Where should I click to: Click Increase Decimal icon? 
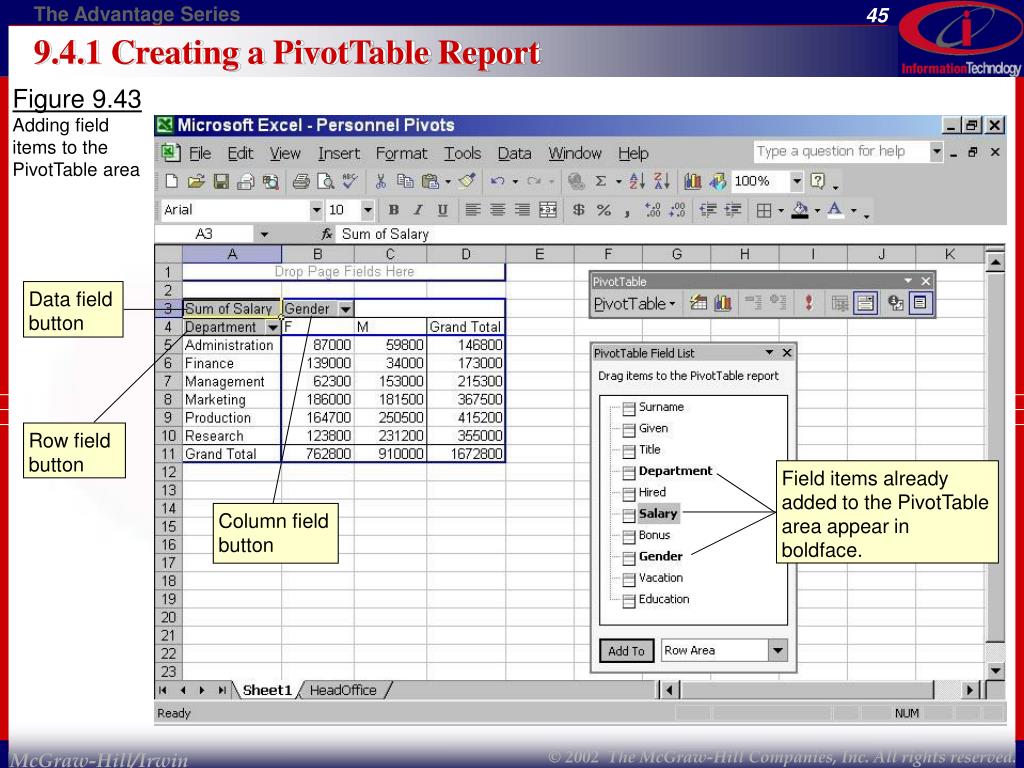[652, 210]
